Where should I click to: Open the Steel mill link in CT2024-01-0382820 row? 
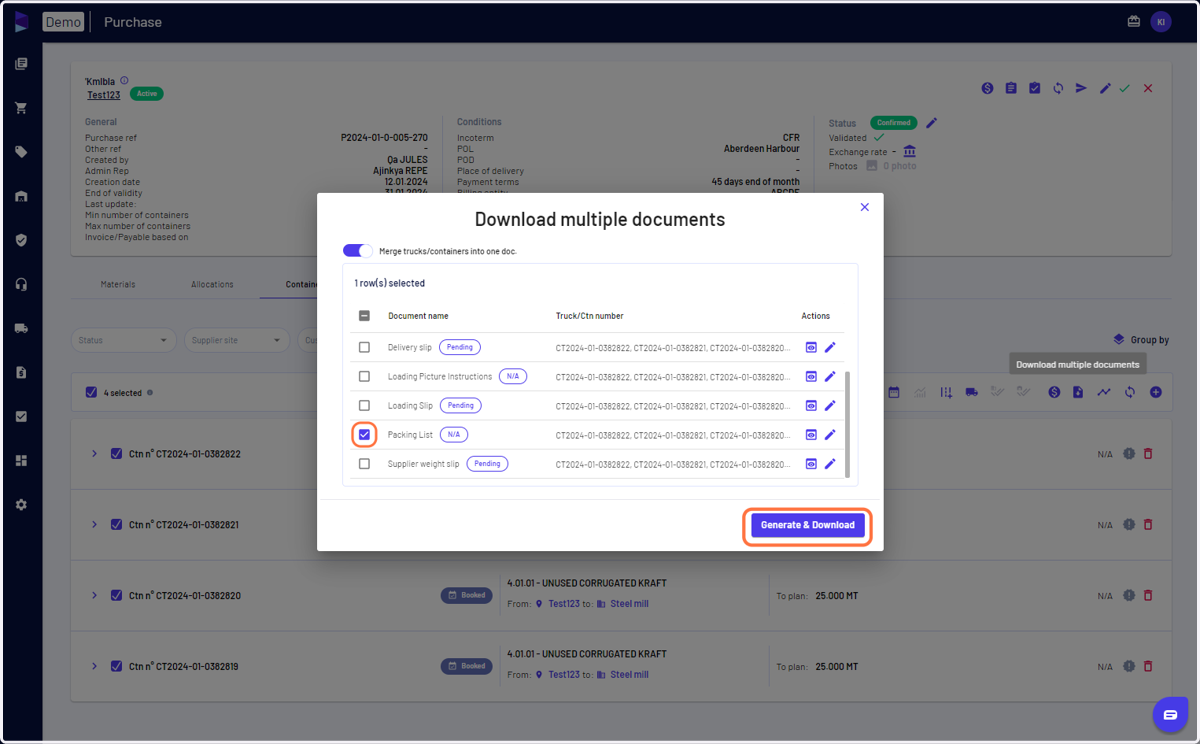(x=629, y=604)
